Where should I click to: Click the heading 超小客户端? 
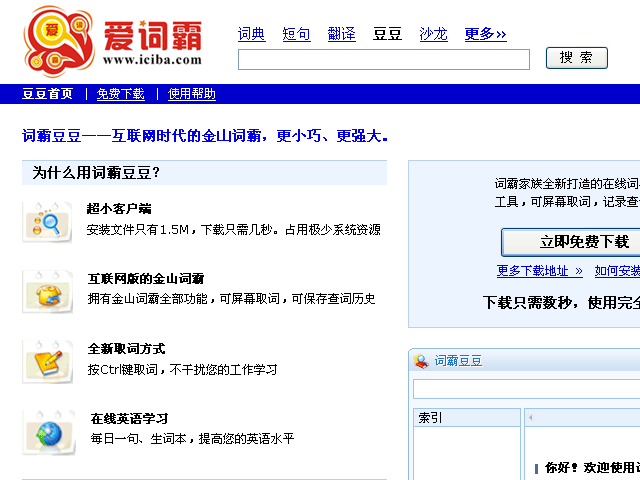pos(119,209)
